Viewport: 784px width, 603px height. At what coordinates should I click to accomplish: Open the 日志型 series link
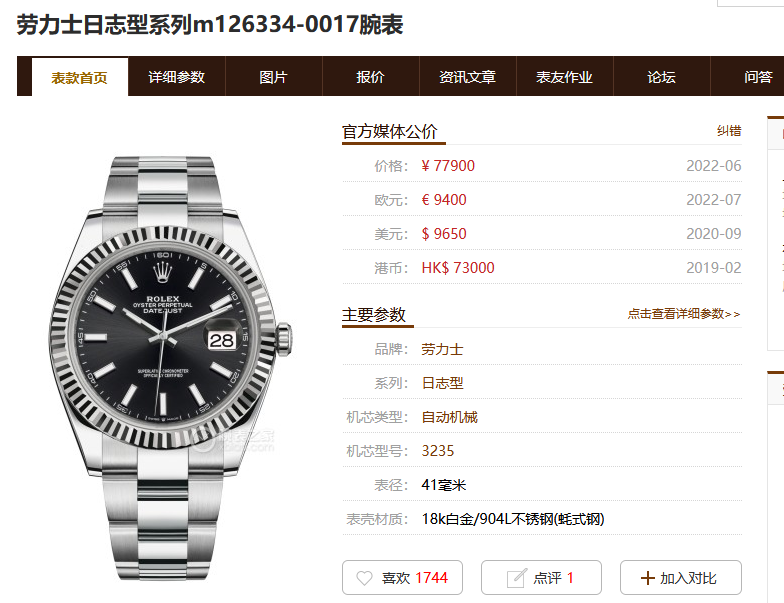point(442,383)
